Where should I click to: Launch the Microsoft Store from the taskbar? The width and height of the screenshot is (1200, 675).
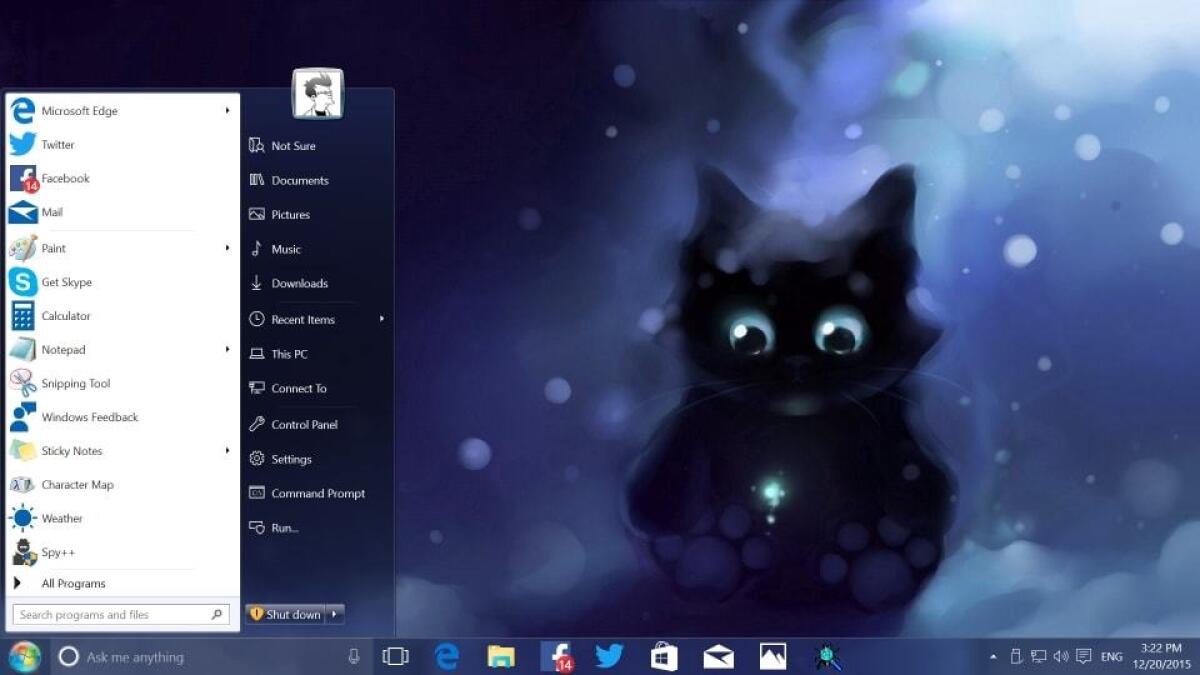click(663, 657)
